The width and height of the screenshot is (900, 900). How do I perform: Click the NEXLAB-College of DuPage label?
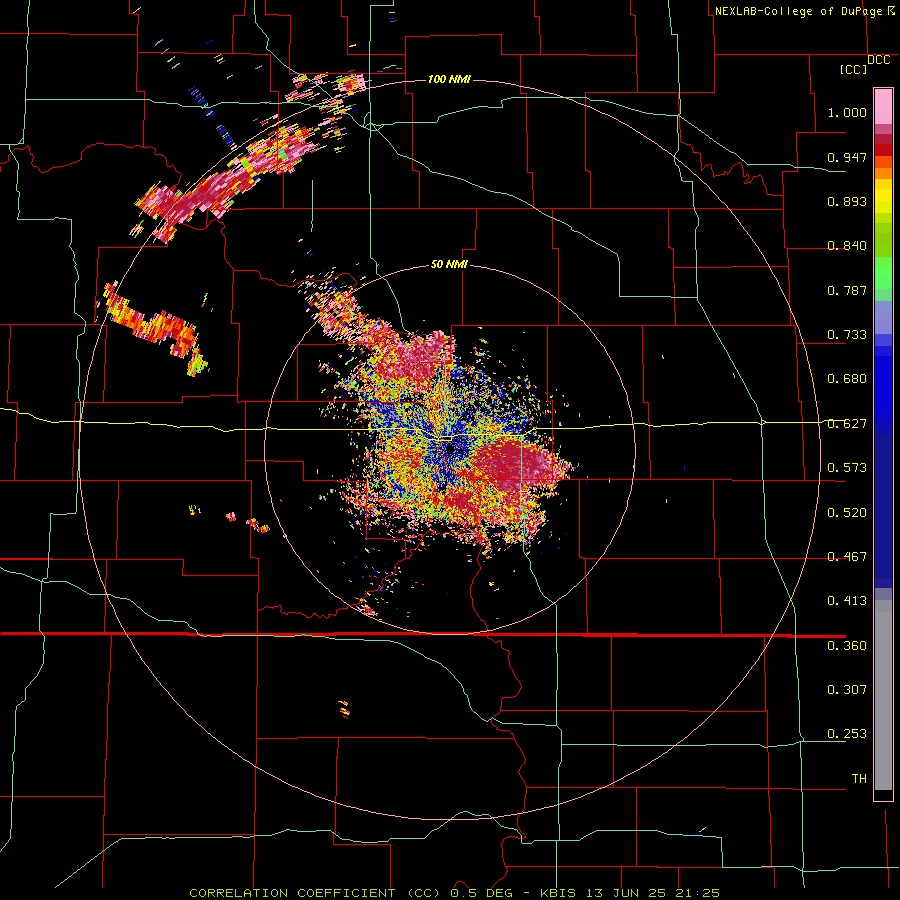point(799,11)
